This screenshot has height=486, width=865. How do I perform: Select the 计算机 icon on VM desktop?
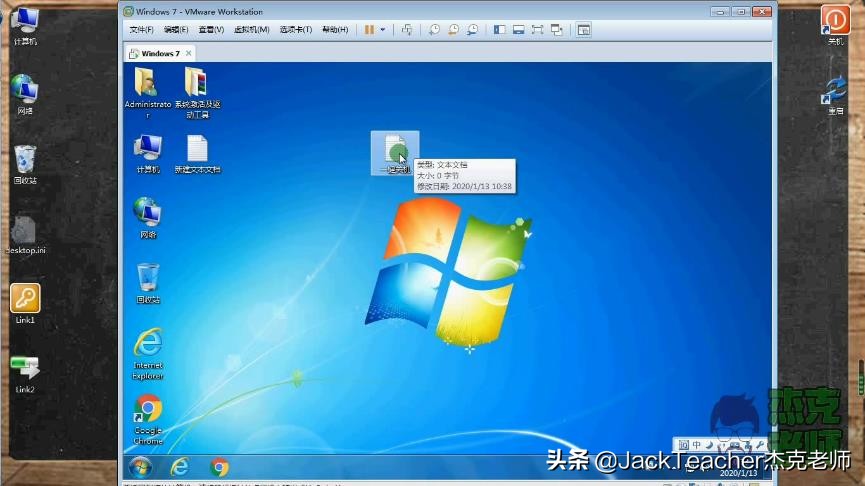pyautogui.click(x=148, y=154)
